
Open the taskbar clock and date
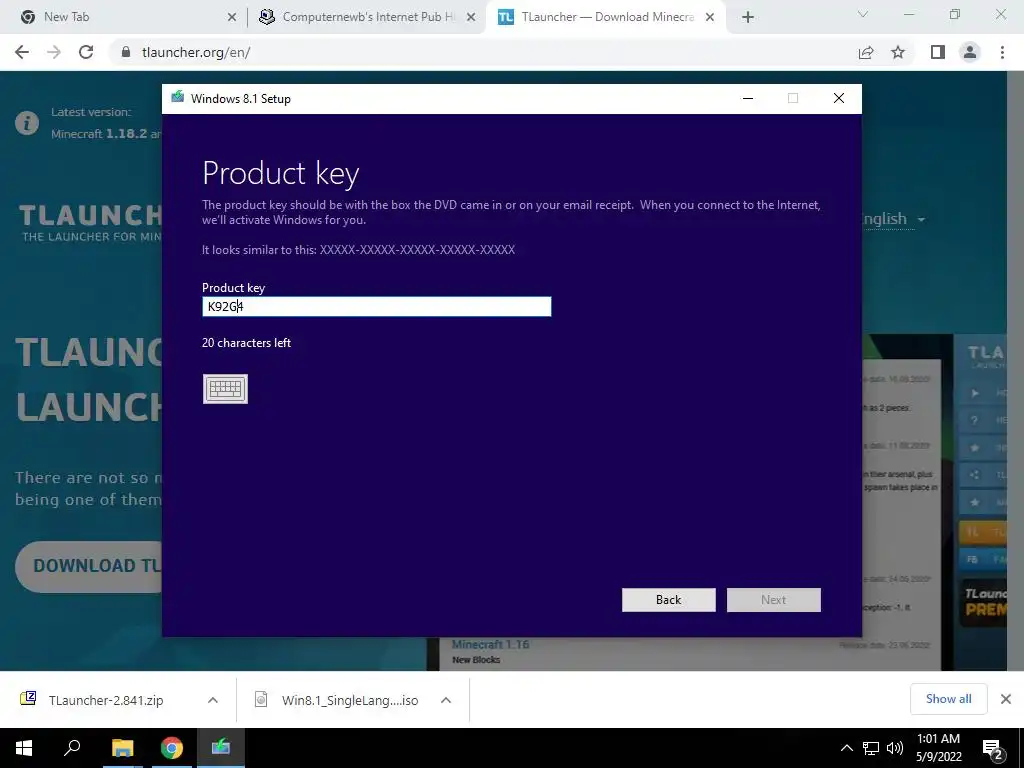click(x=938, y=748)
